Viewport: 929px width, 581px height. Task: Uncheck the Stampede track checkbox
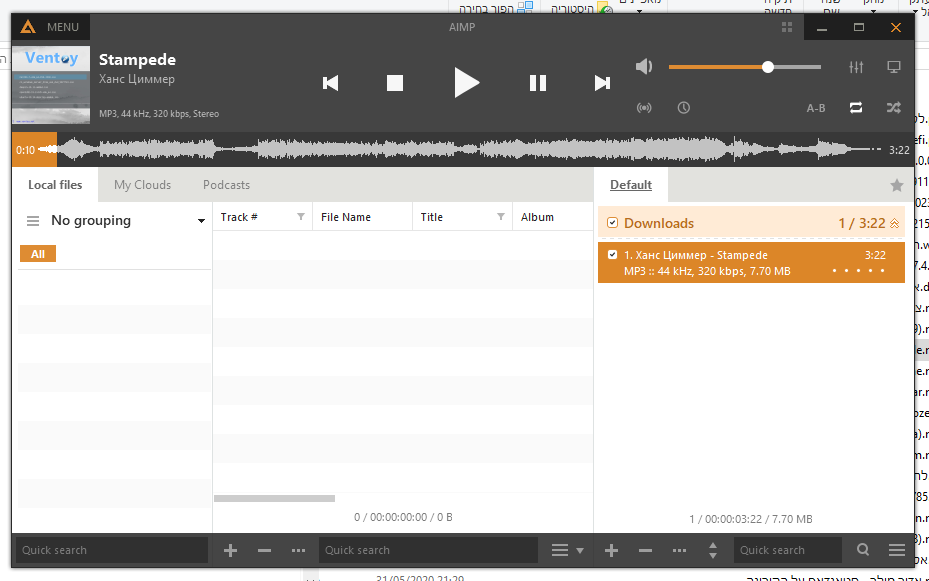(x=612, y=255)
